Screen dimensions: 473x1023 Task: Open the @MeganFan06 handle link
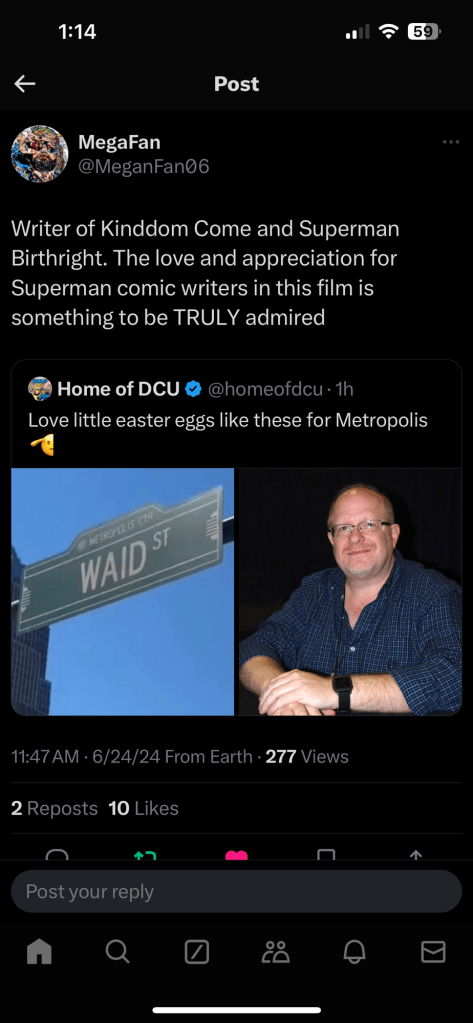[144, 167]
